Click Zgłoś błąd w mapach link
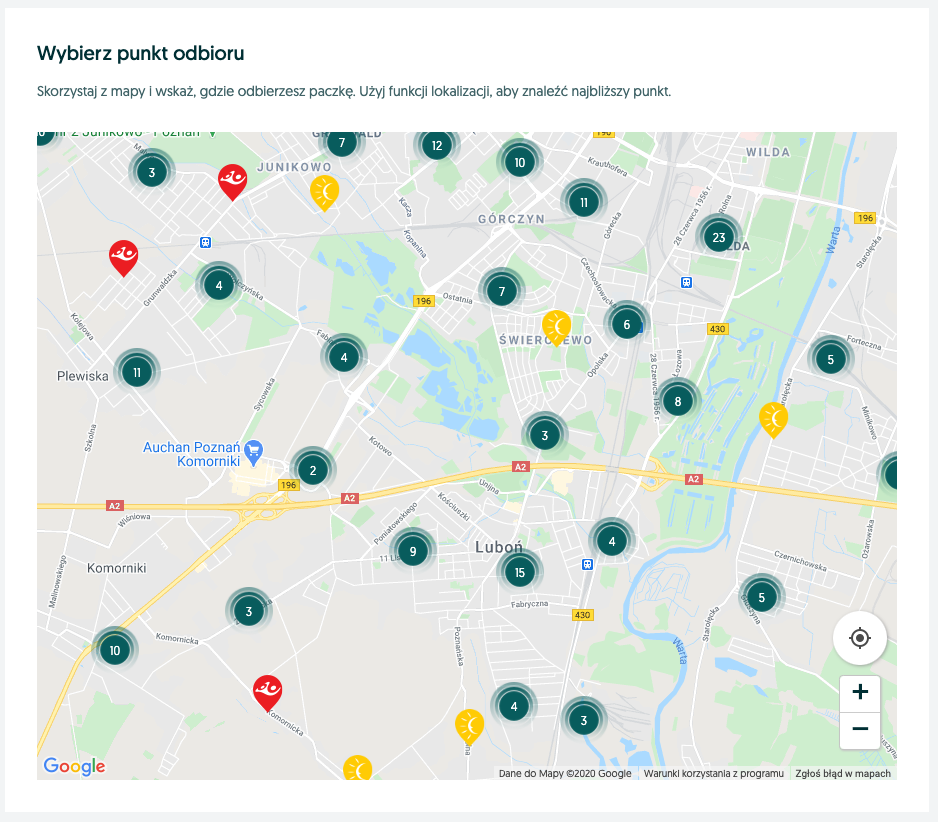The image size is (938, 822). click(842, 773)
